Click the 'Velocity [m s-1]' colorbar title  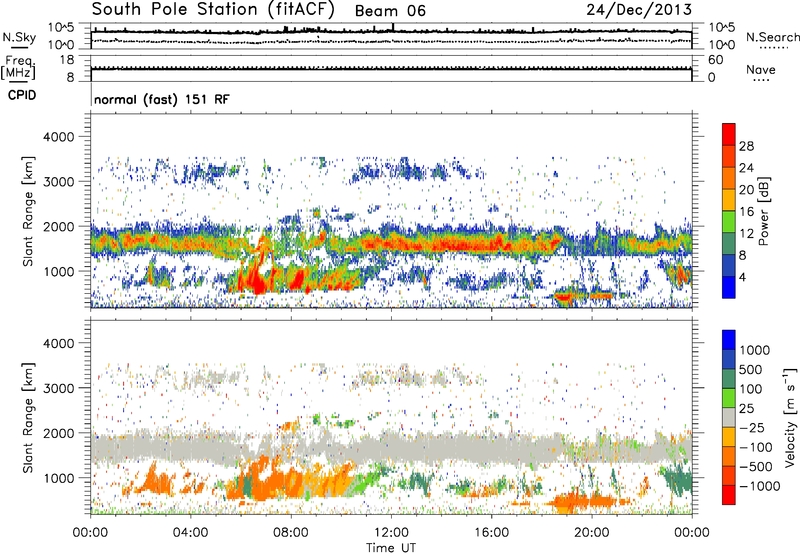click(x=790, y=417)
